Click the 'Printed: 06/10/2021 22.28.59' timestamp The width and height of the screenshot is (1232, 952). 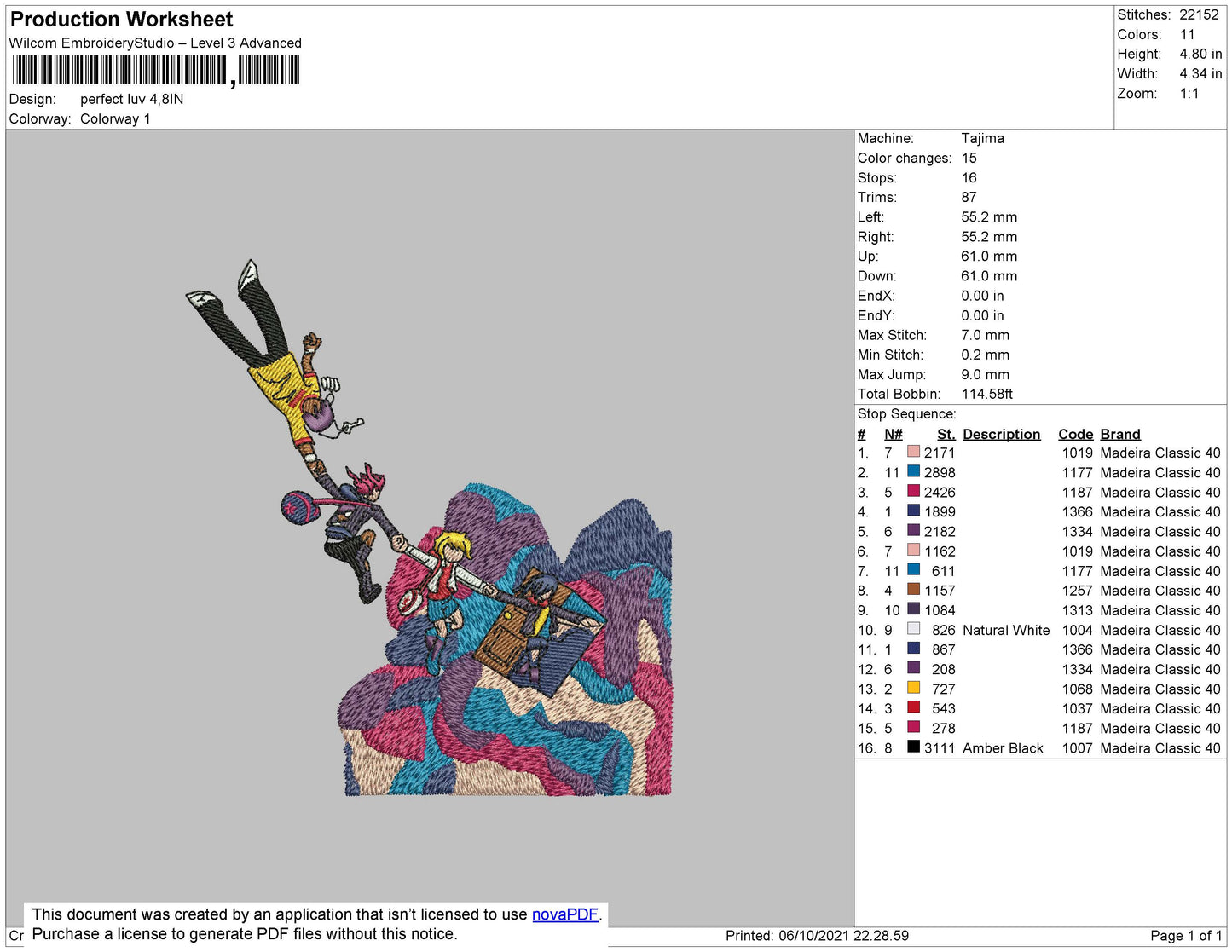(817, 936)
